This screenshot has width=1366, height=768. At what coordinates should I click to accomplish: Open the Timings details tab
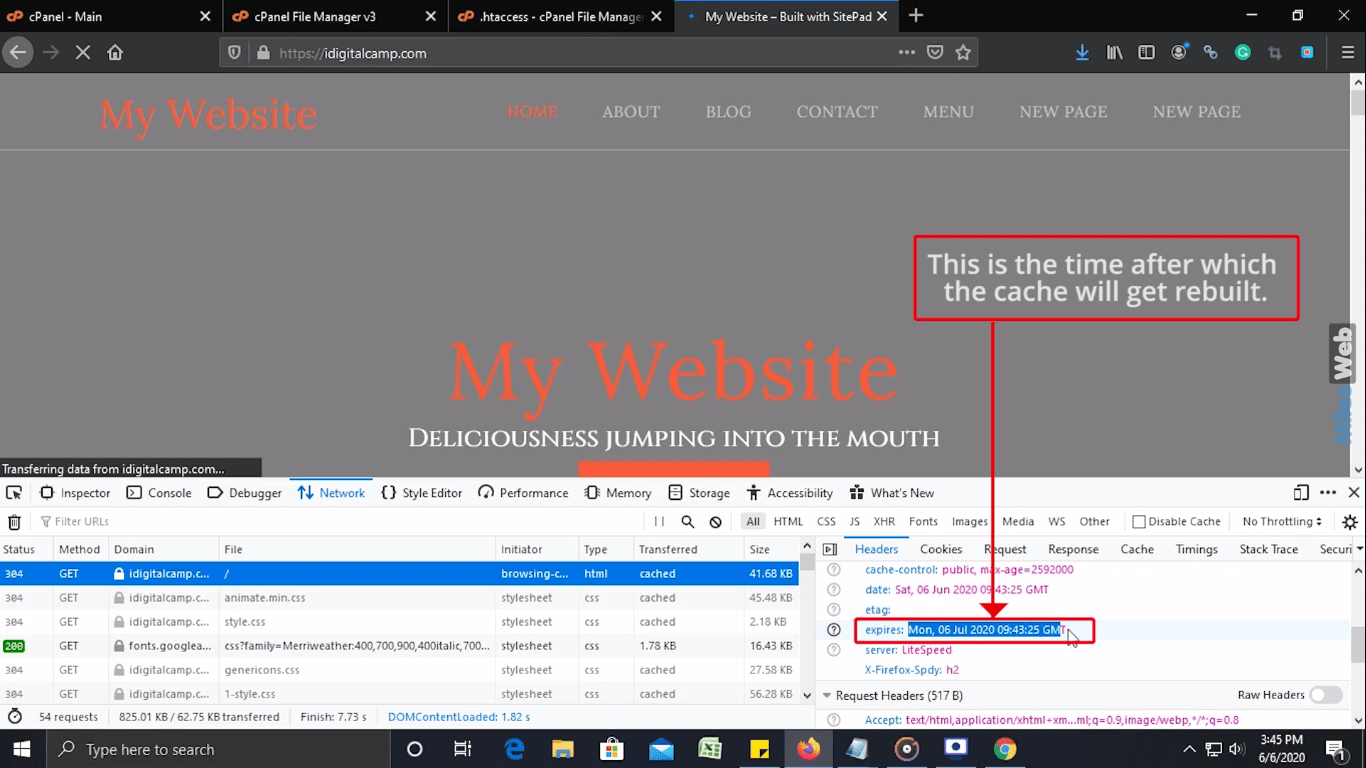coord(1196,549)
